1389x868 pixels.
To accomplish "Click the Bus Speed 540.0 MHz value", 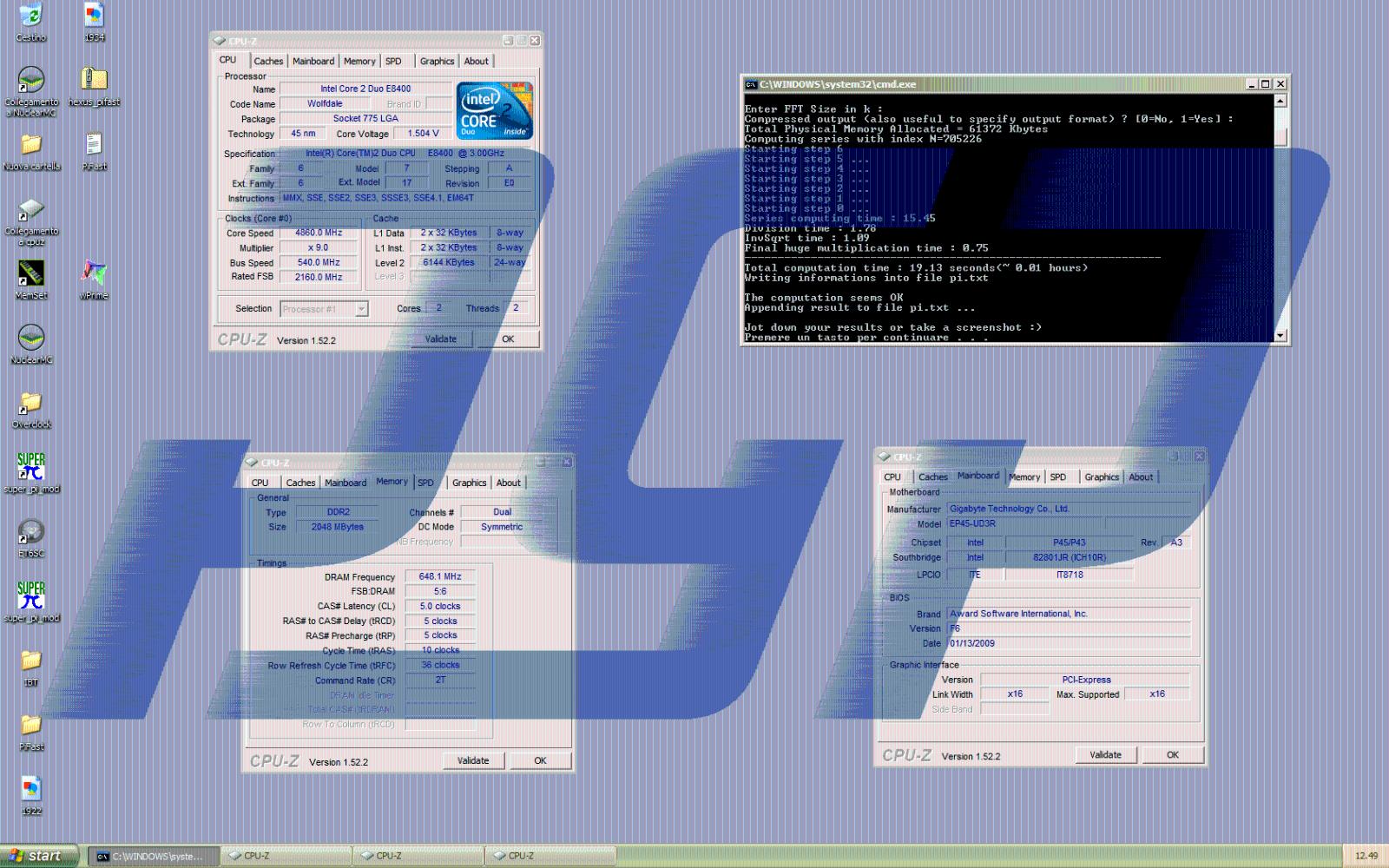I will [319, 263].
